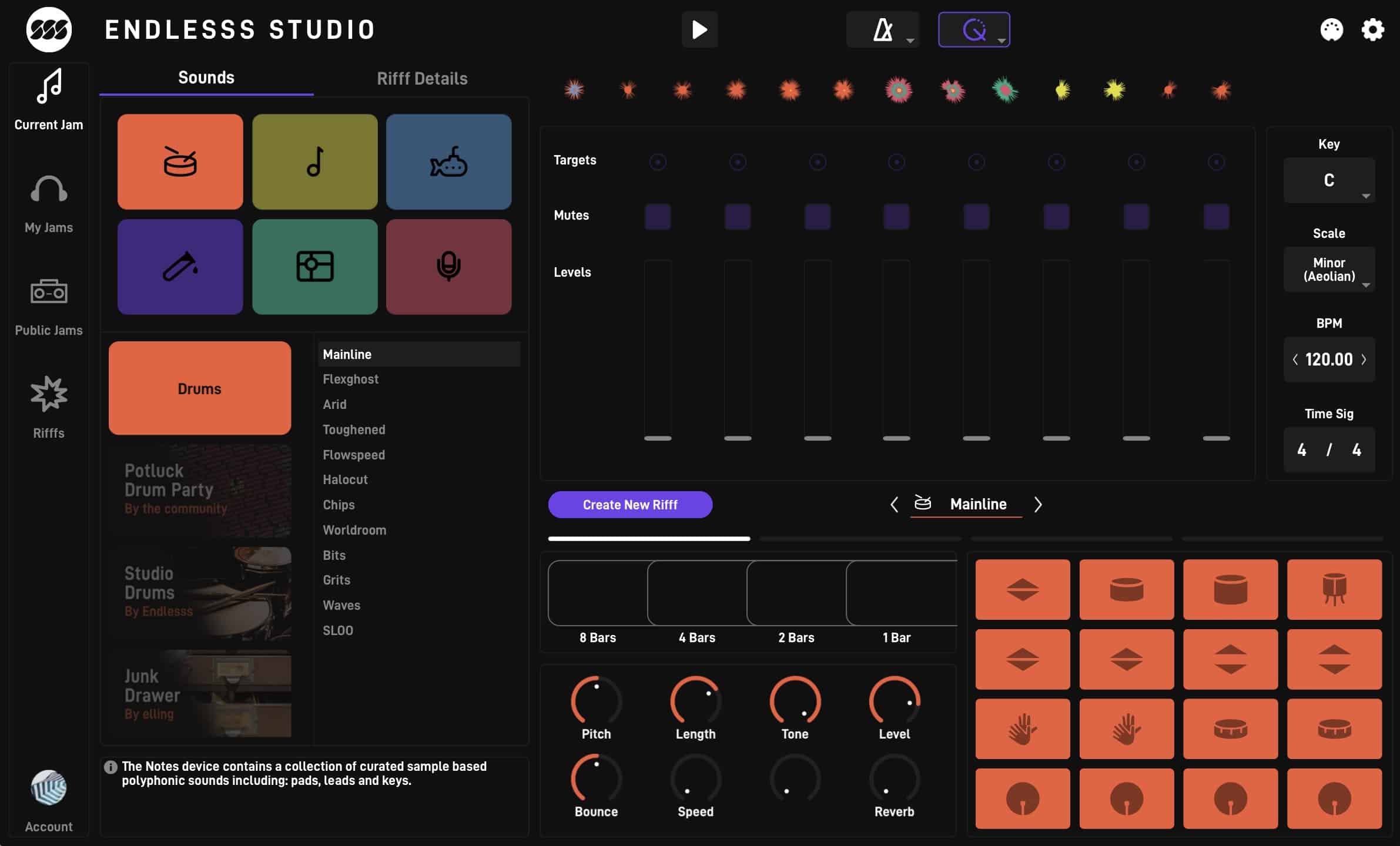Trigger the stool-shaped tom drum pad
Viewport: 1400px width, 846px height.
(x=1334, y=589)
